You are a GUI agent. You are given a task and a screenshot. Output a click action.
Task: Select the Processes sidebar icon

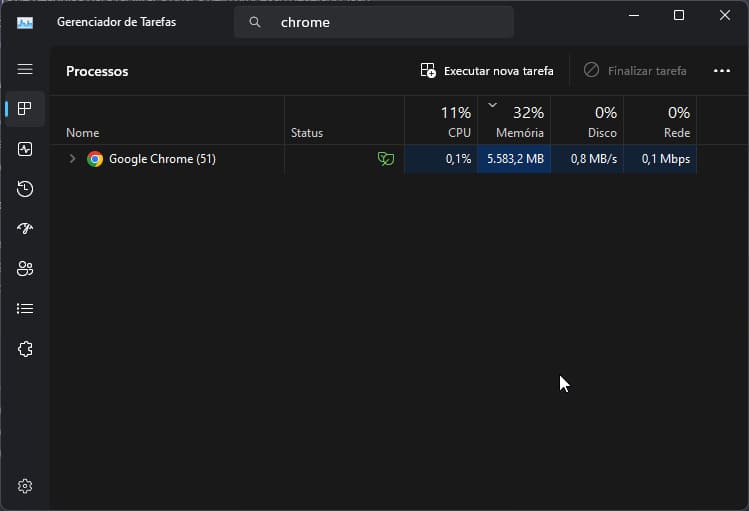(25, 109)
